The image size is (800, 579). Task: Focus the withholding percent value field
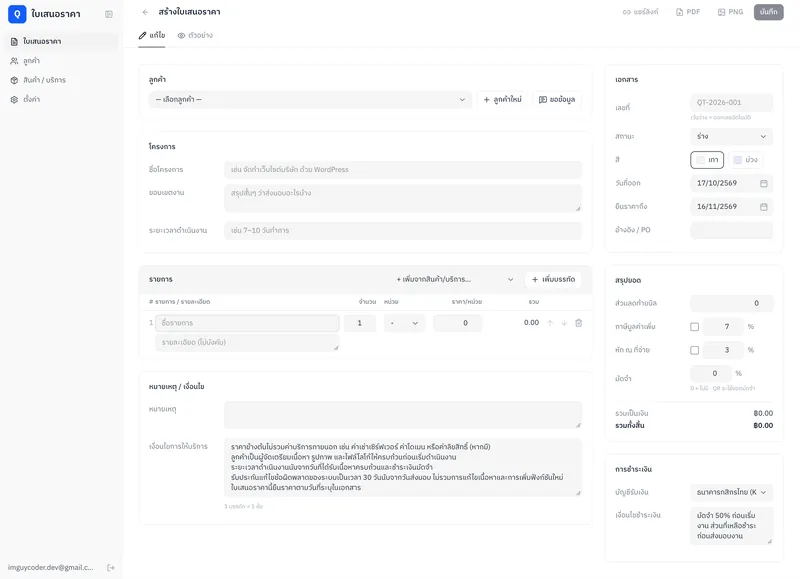(723, 350)
